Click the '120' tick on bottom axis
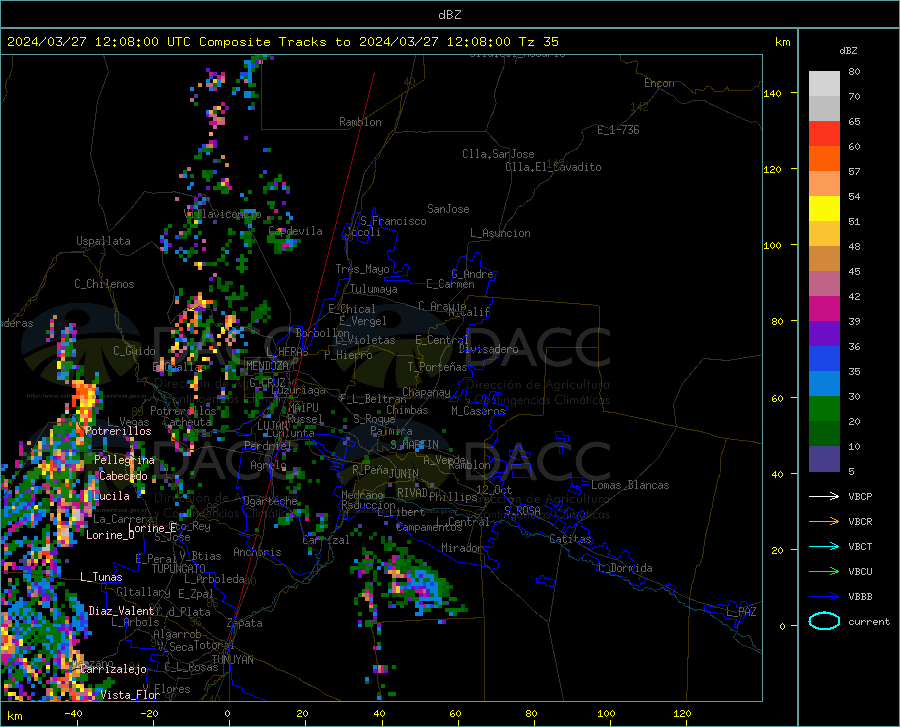Screen dimensions: 900x727 682,713
